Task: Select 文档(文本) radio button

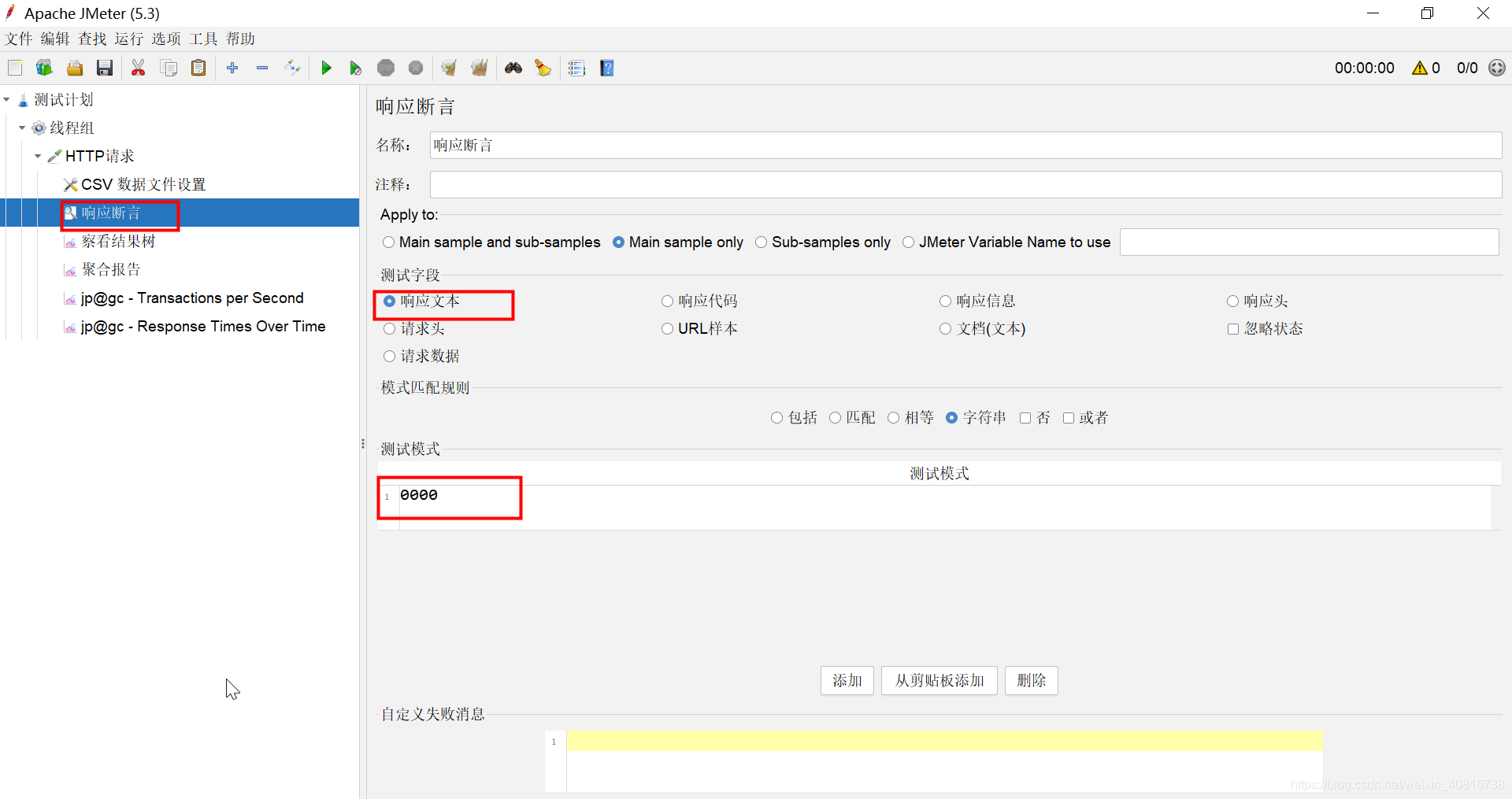Action: click(x=946, y=329)
